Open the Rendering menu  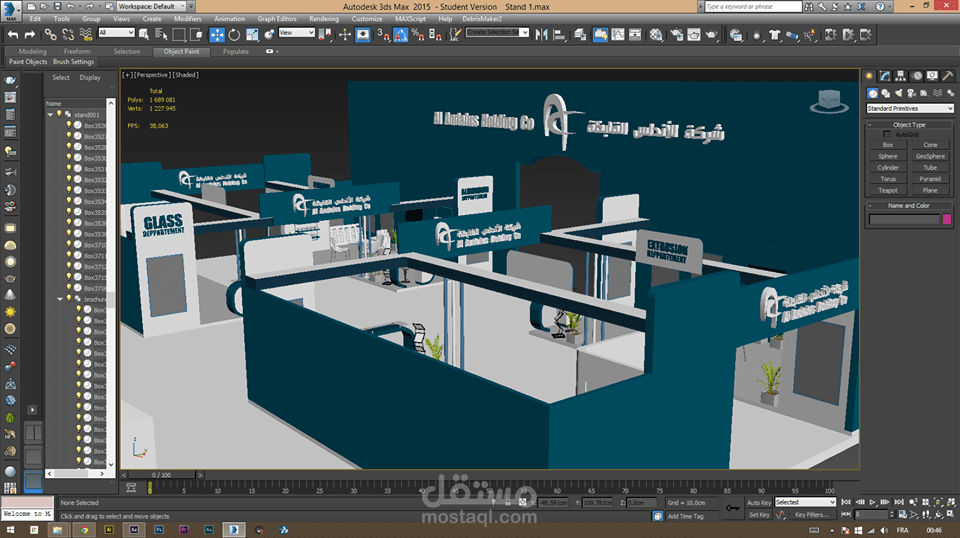tap(324, 19)
